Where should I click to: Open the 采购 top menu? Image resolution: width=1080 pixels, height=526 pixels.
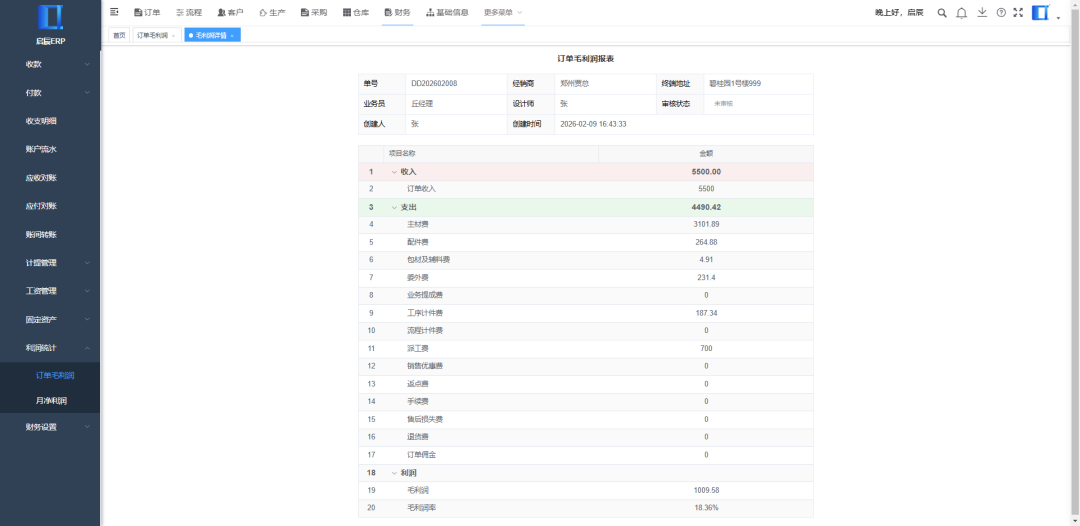(314, 12)
